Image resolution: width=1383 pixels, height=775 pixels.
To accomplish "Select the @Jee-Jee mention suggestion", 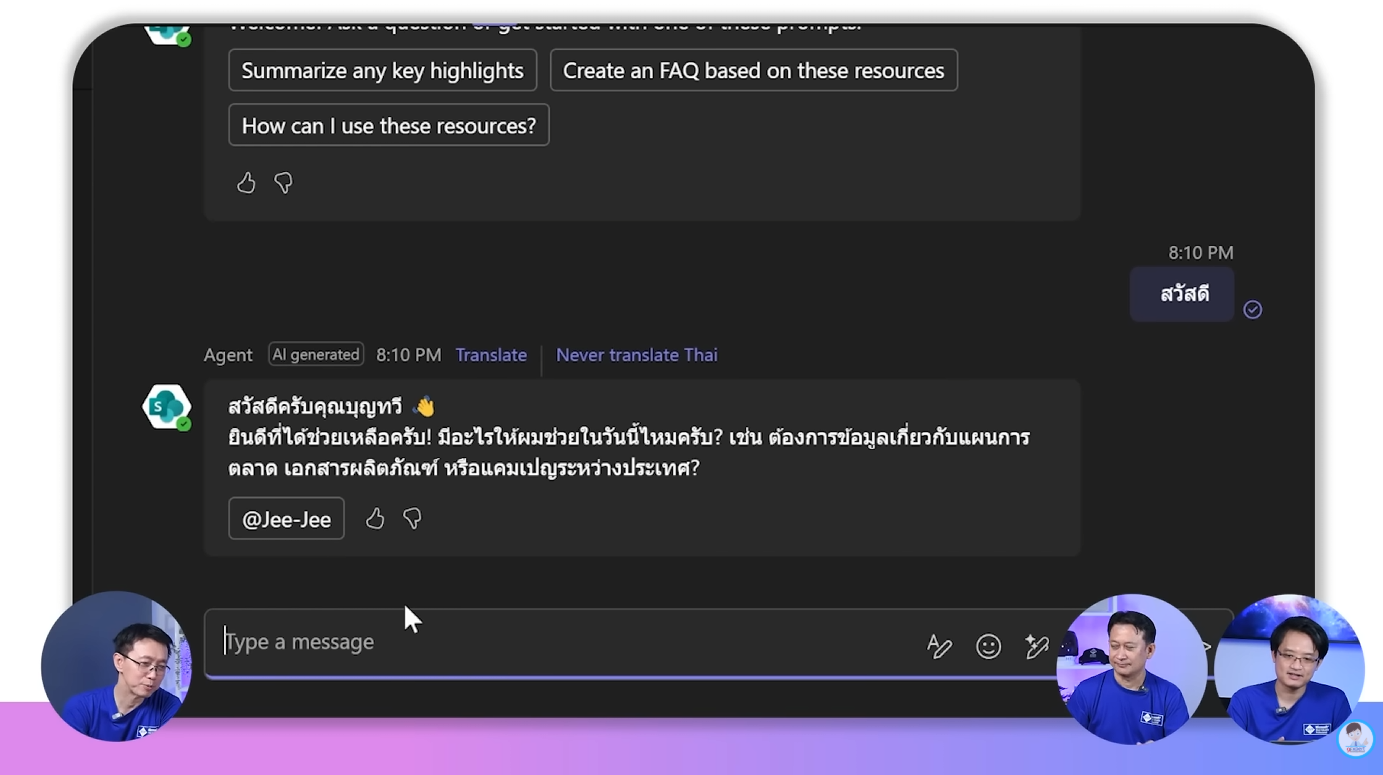I will tap(286, 518).
